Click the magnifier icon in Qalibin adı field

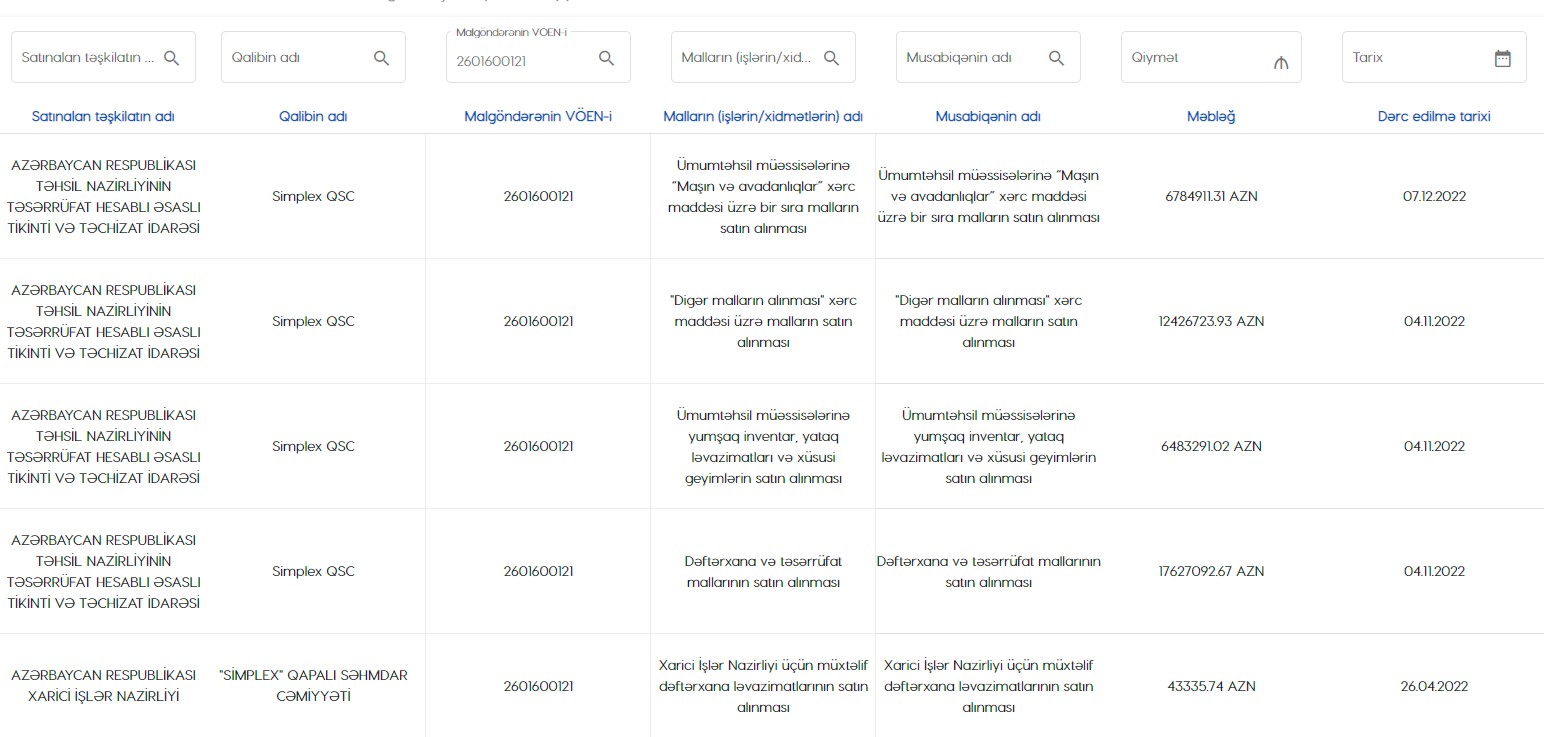(x=381, y=58)
